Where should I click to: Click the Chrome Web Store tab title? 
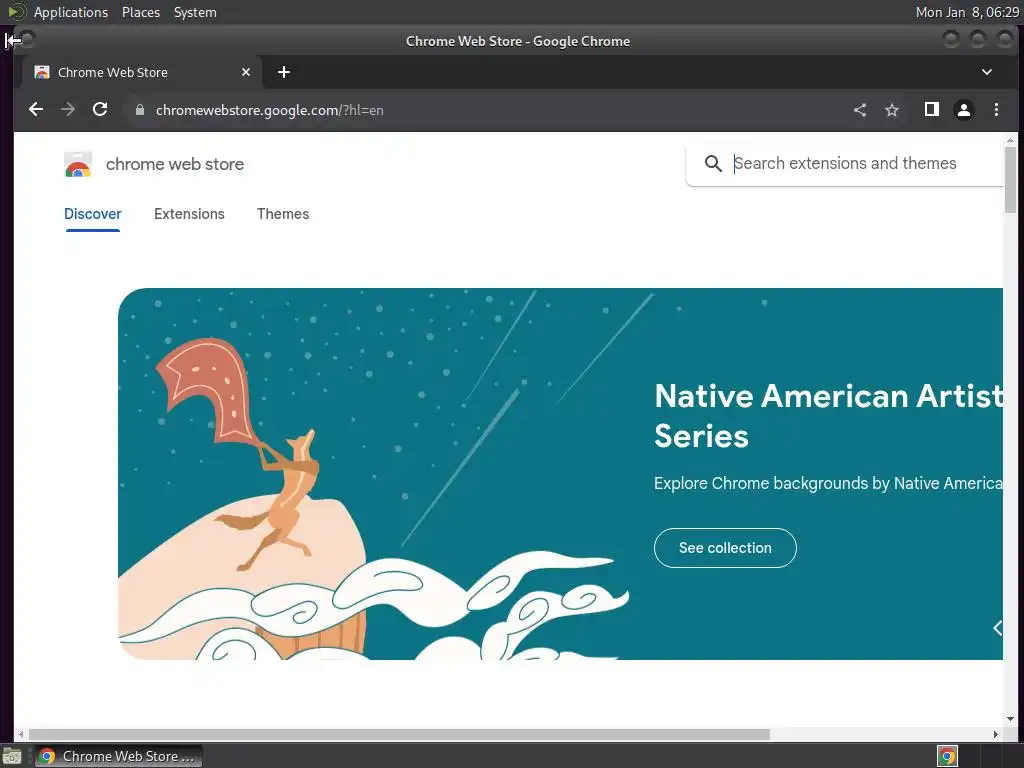coord(112,72)
